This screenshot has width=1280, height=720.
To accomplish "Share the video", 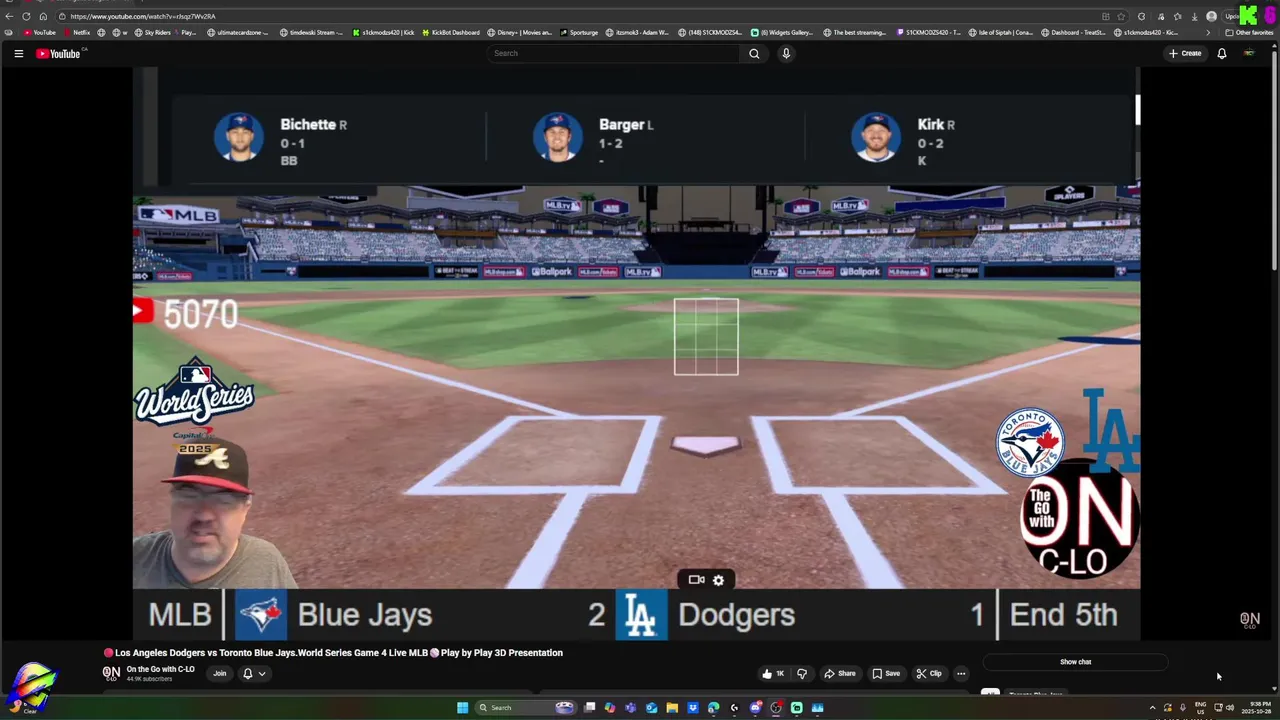I will click(840, 673).
